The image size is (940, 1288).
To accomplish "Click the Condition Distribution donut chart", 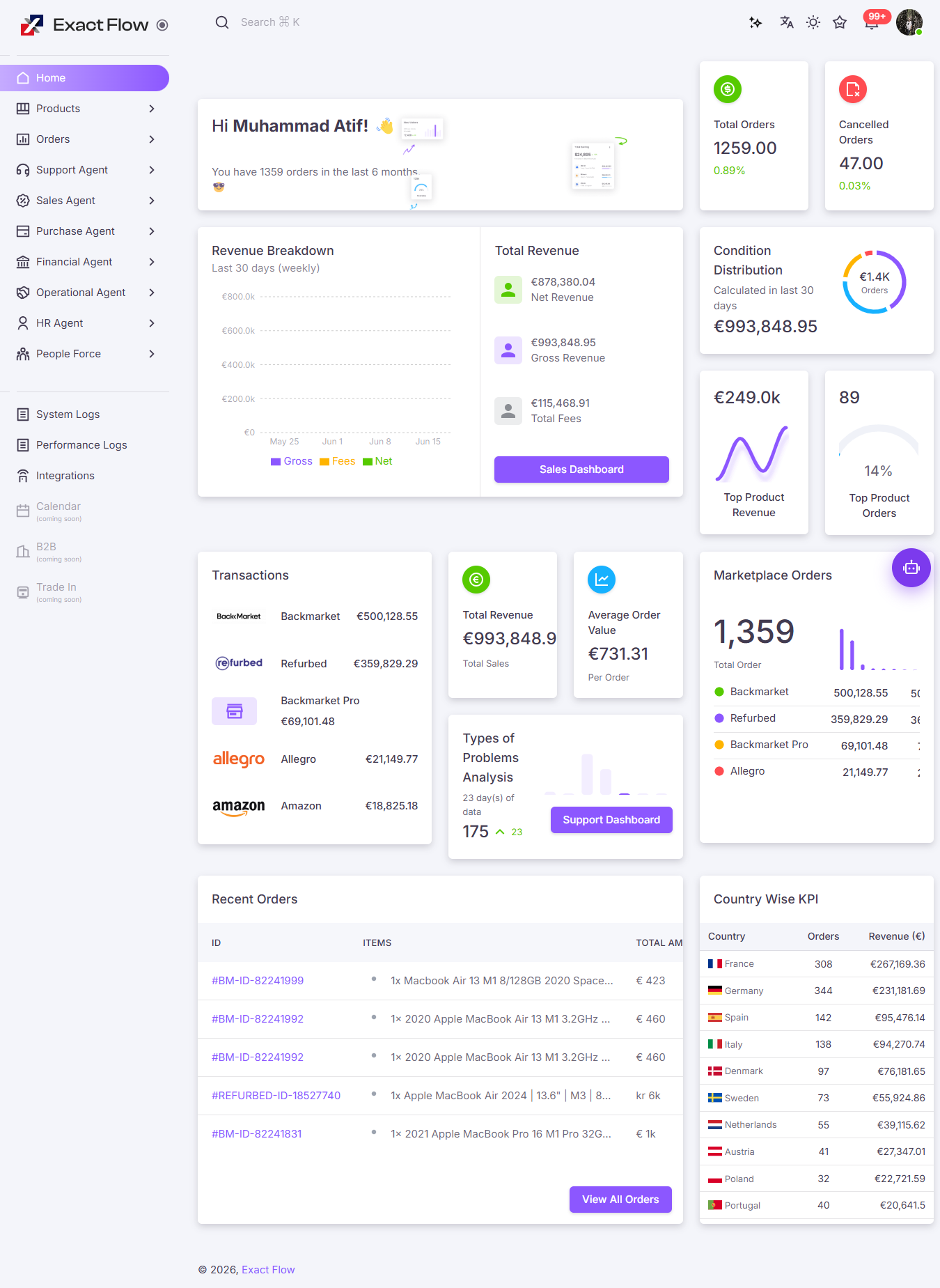I will pos(875,282).
